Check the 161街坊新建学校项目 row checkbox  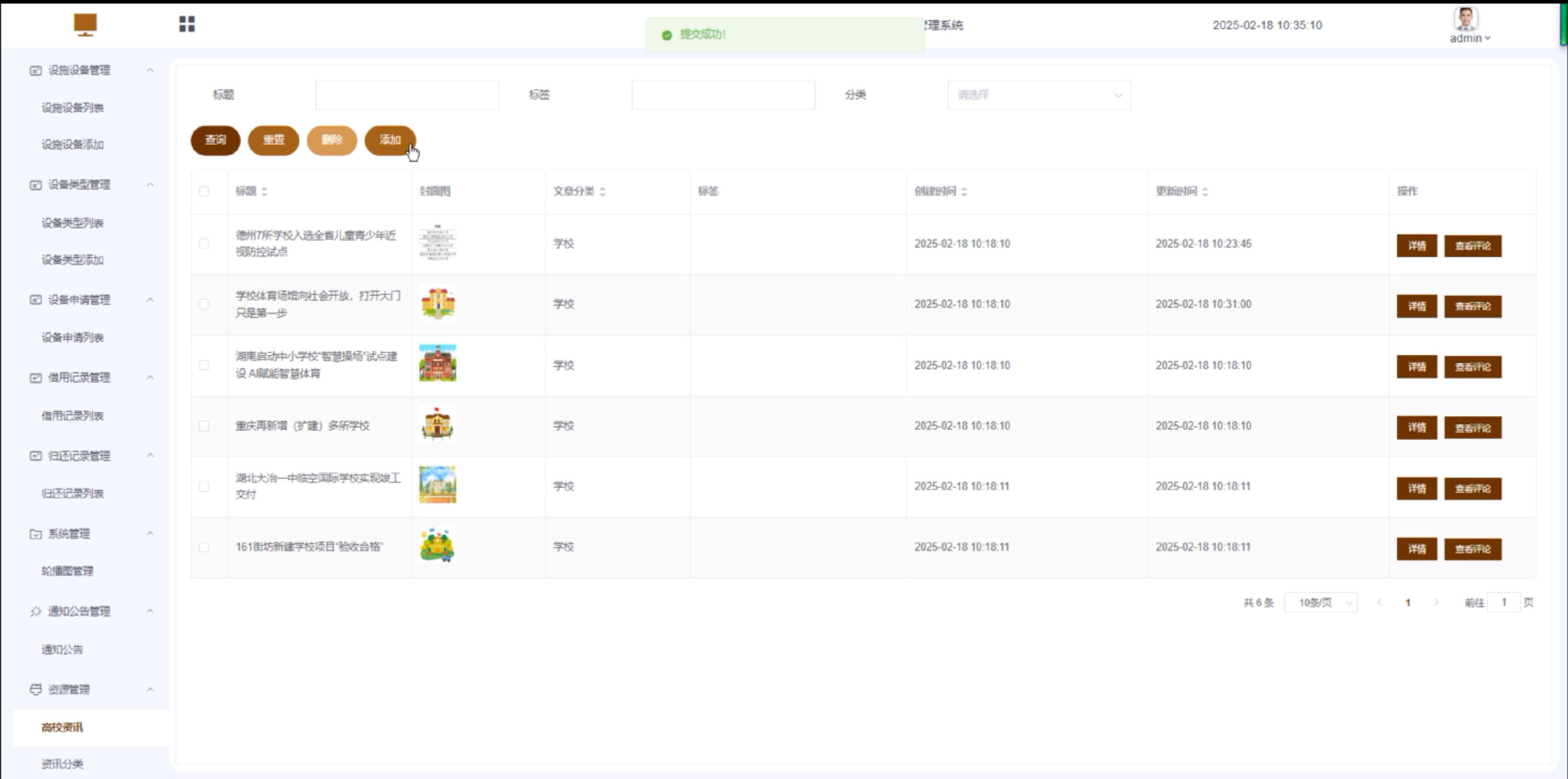(204, 547)
